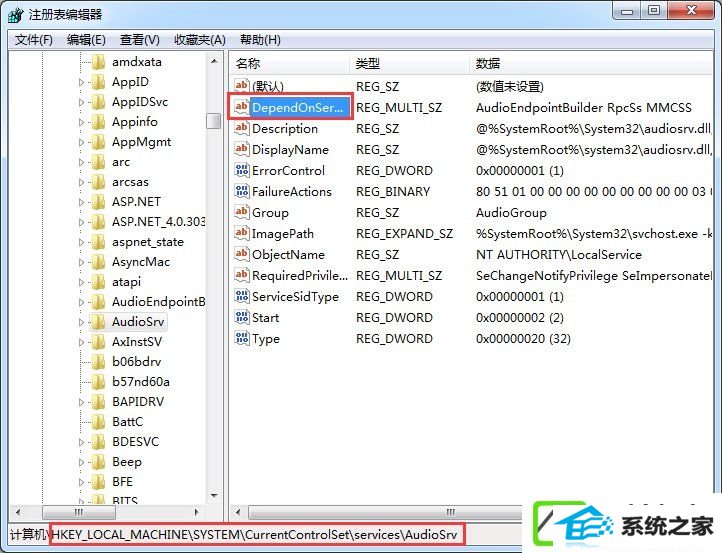
Task: Click the b06bdrv folder icon
Action: tap(98, 362)
